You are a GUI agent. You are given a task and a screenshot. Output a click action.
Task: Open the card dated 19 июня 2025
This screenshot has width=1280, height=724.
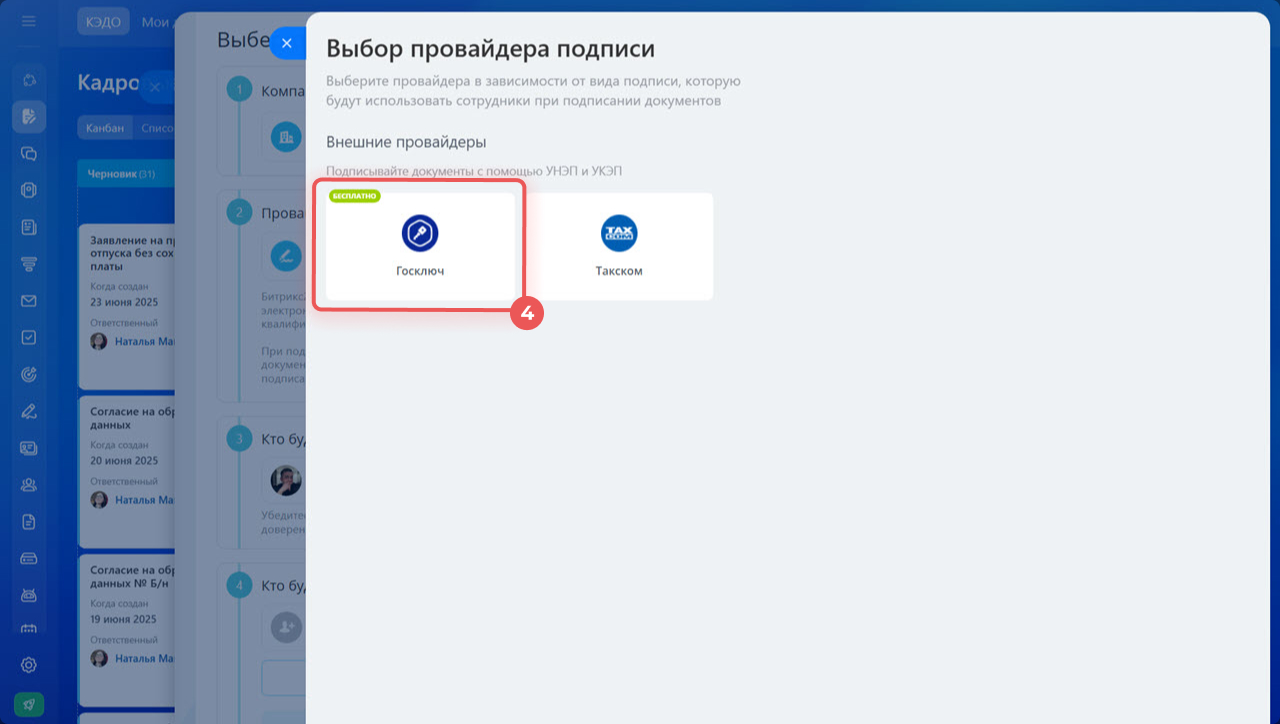tap(127, 630)
